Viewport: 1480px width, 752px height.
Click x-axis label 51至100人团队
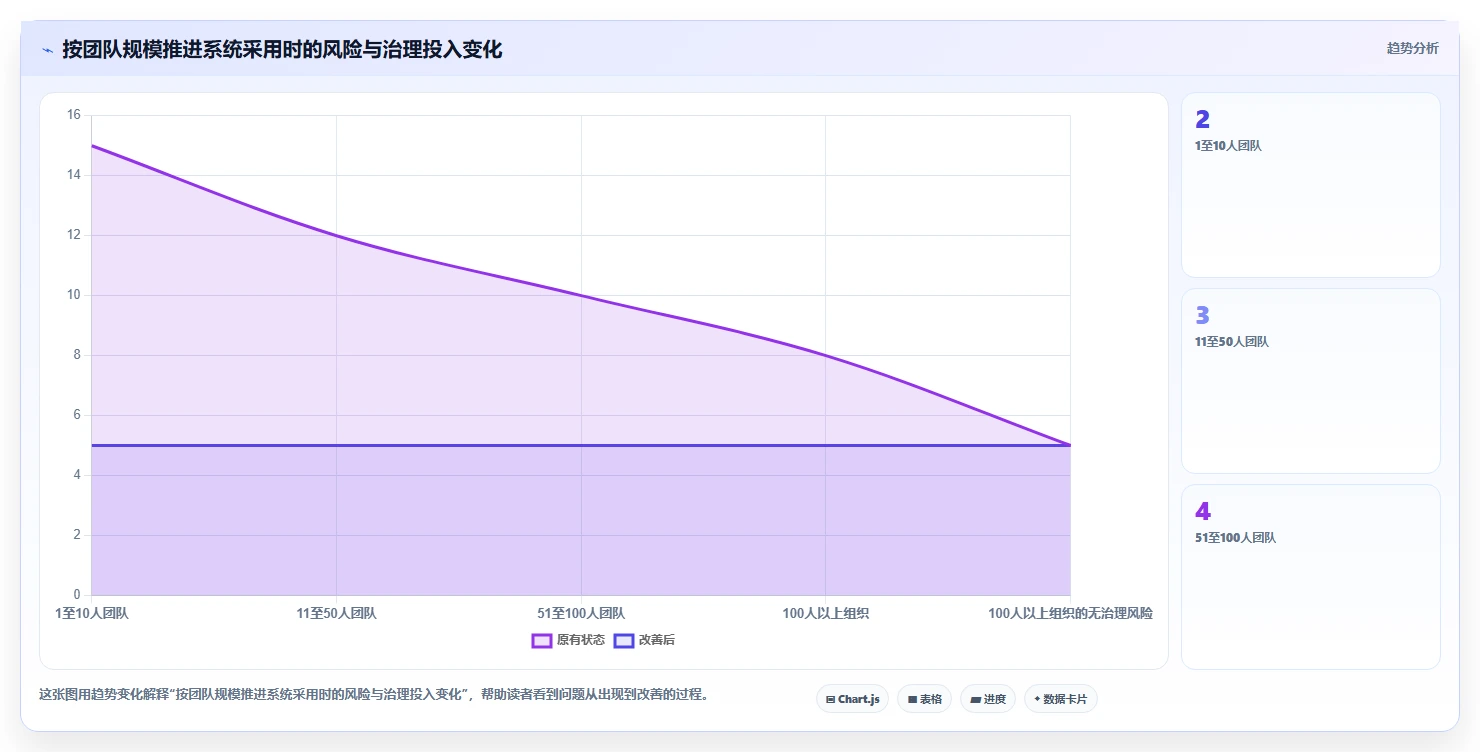tap(581, 613)
